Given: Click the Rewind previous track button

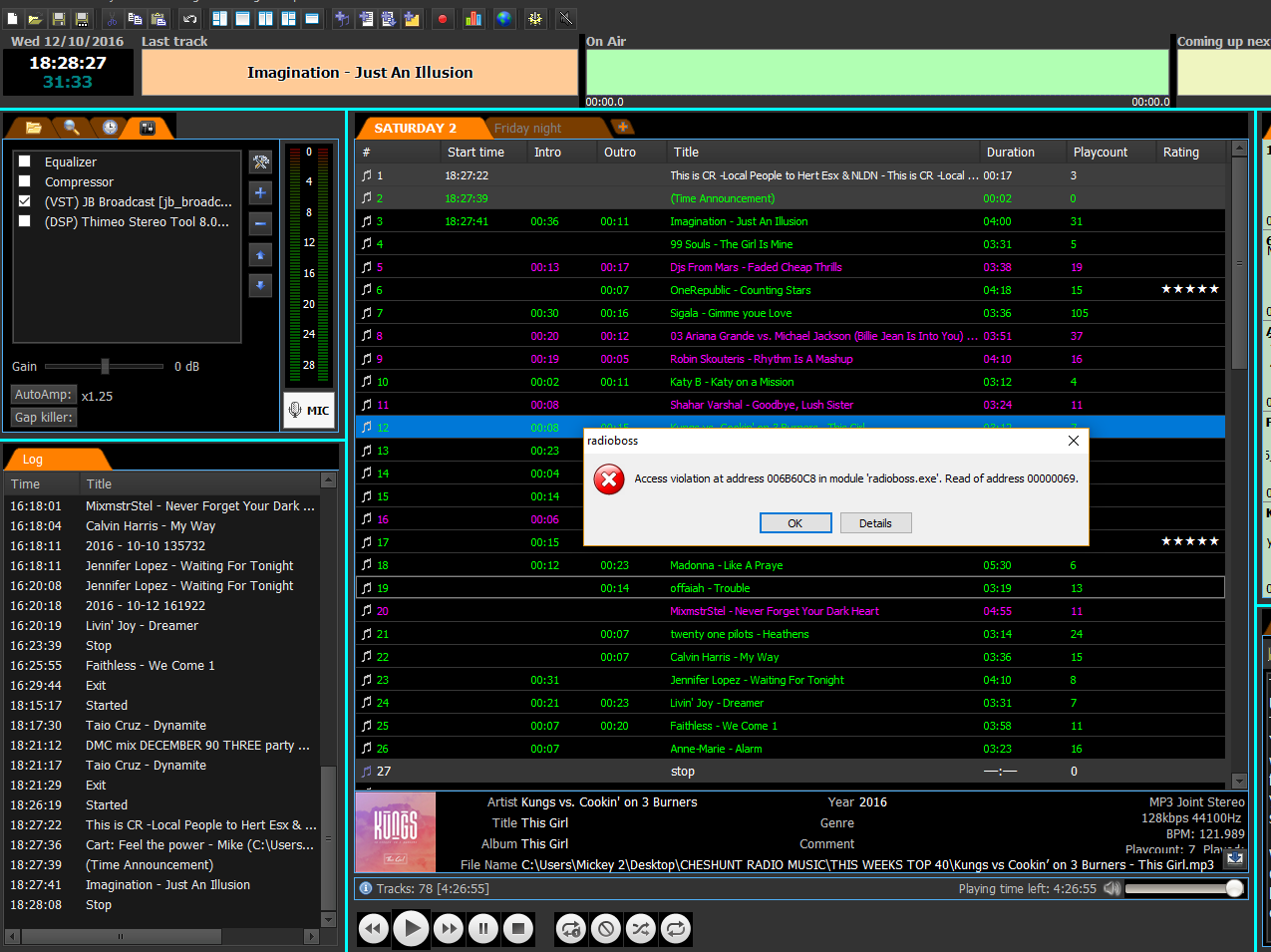Looking at the screenshot, I should click(373, 929).
